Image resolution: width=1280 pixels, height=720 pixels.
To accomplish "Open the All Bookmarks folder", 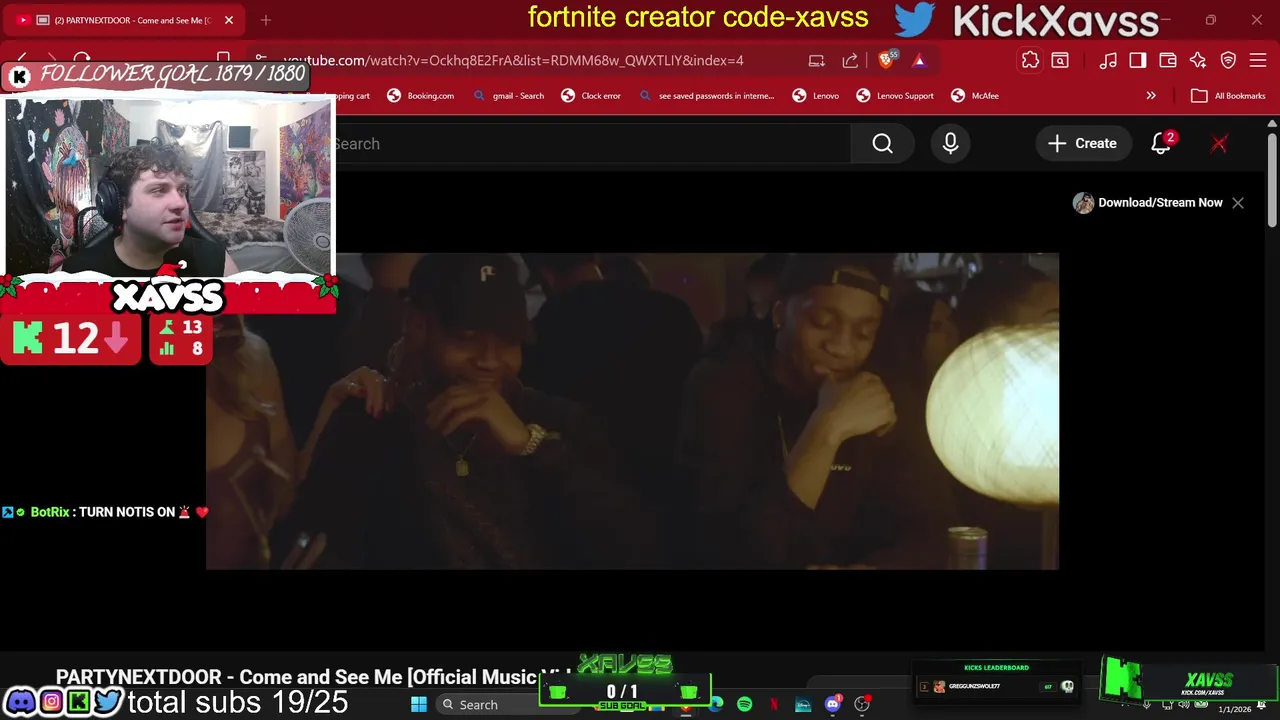I will click(x=1228, y=96).
